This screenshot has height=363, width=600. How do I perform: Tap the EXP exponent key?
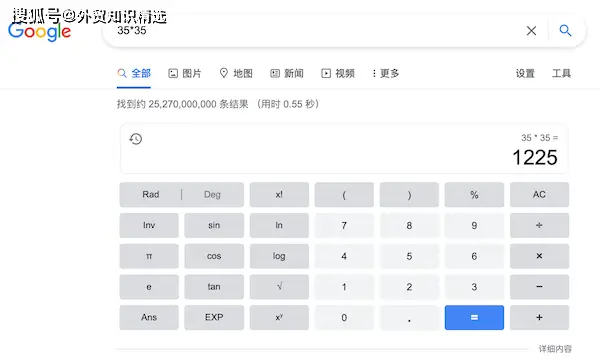pos(214,317)
